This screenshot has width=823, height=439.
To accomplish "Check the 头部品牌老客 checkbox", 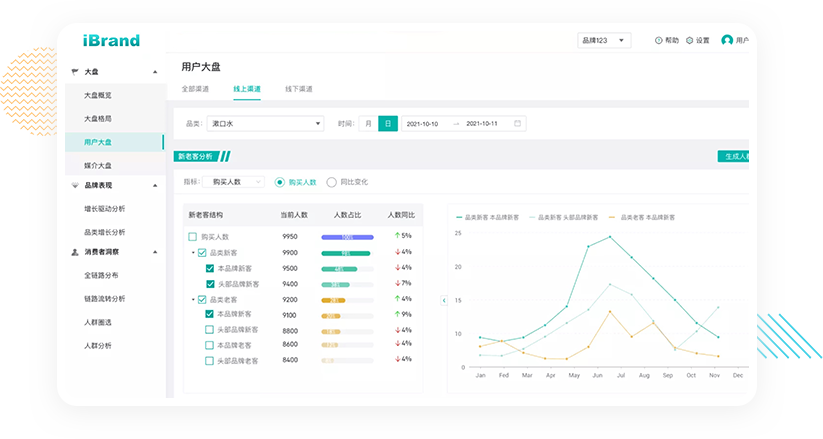I will [209, 361].
